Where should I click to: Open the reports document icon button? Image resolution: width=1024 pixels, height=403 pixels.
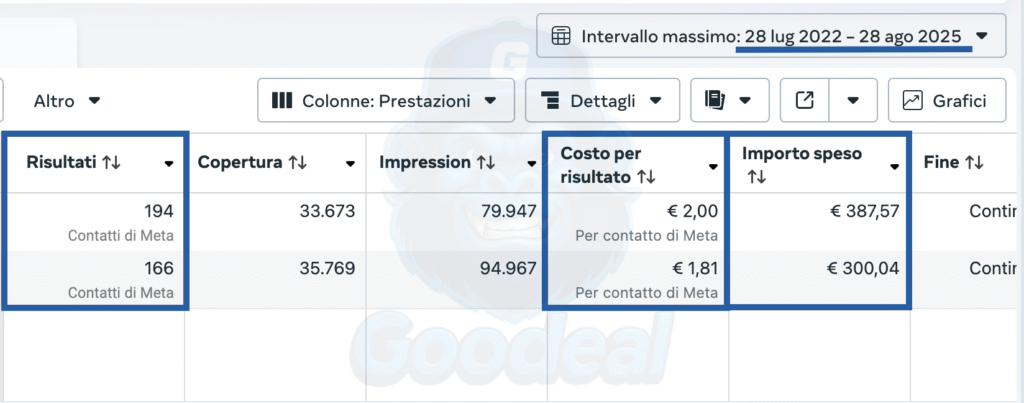pyautogui.click(x=714, y=100)
